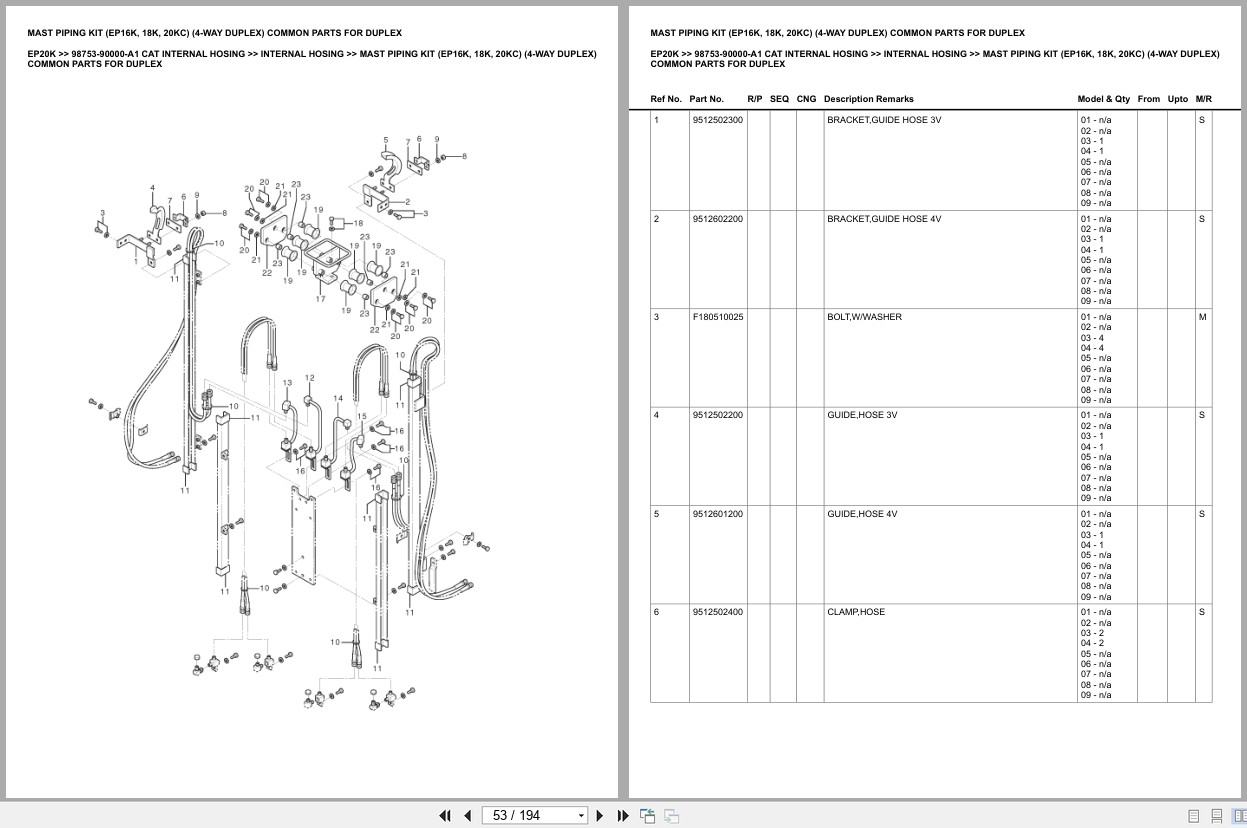Switch to two-page facing view layout

[x=1239, y=816]
